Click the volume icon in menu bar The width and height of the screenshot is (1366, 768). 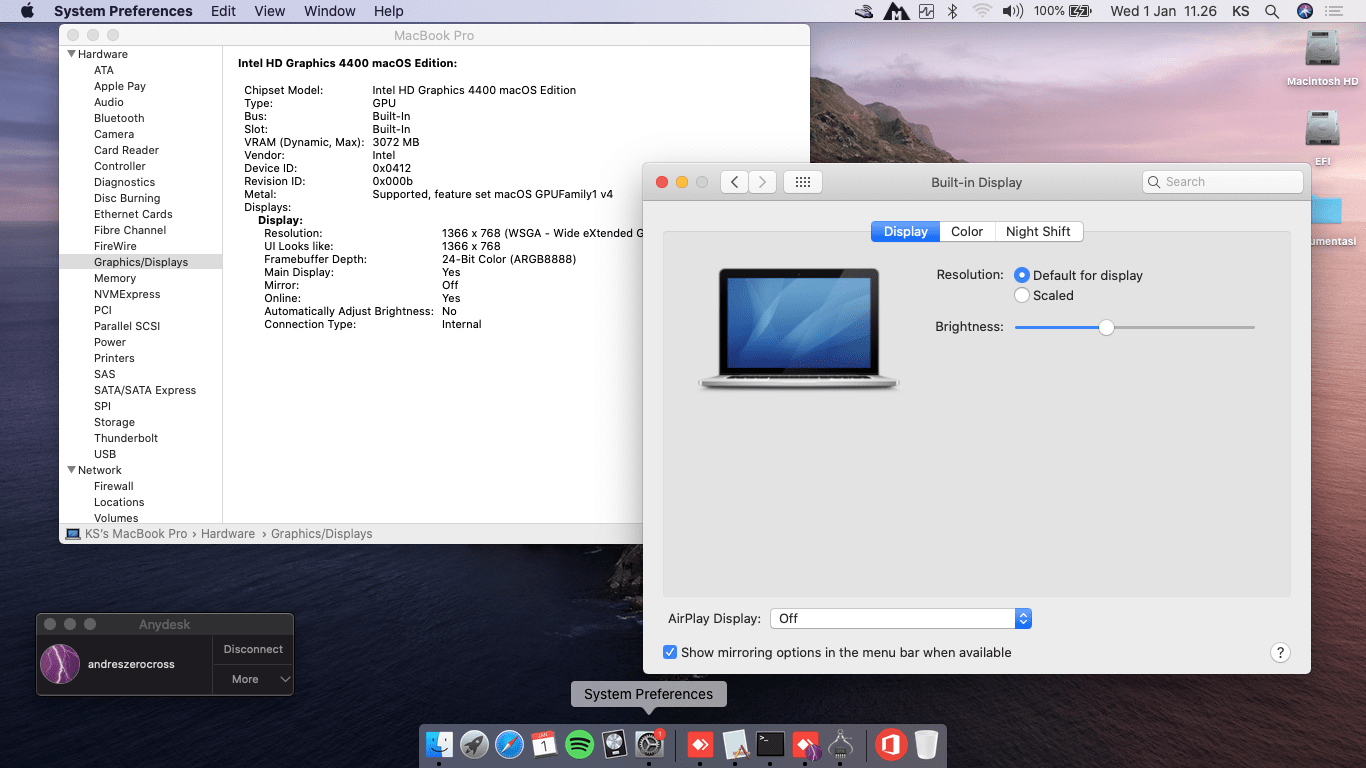pos(1012,11)
